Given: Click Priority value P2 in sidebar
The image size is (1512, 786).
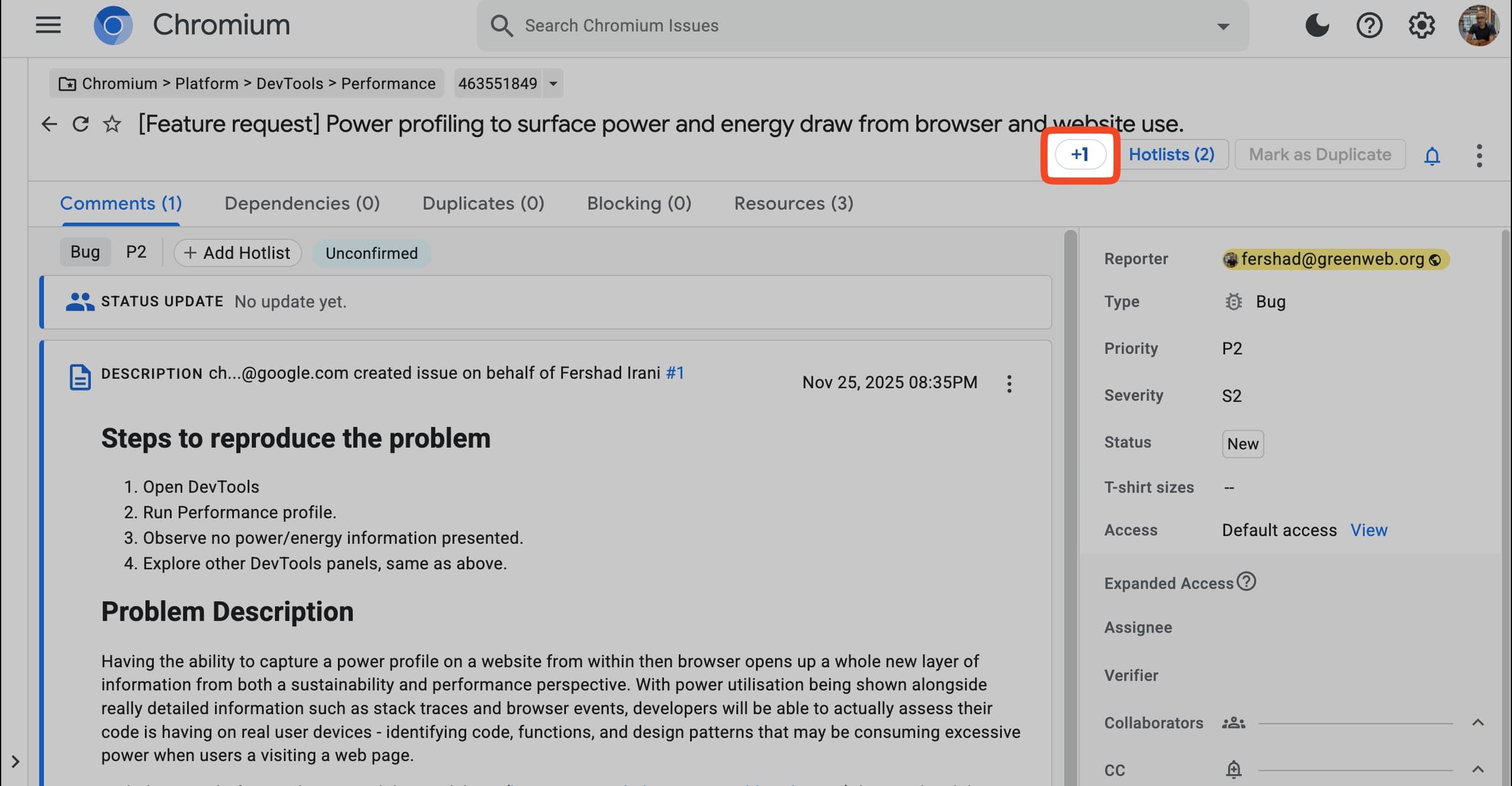Looking at the screenshot, I should (x=1232, y=348).
